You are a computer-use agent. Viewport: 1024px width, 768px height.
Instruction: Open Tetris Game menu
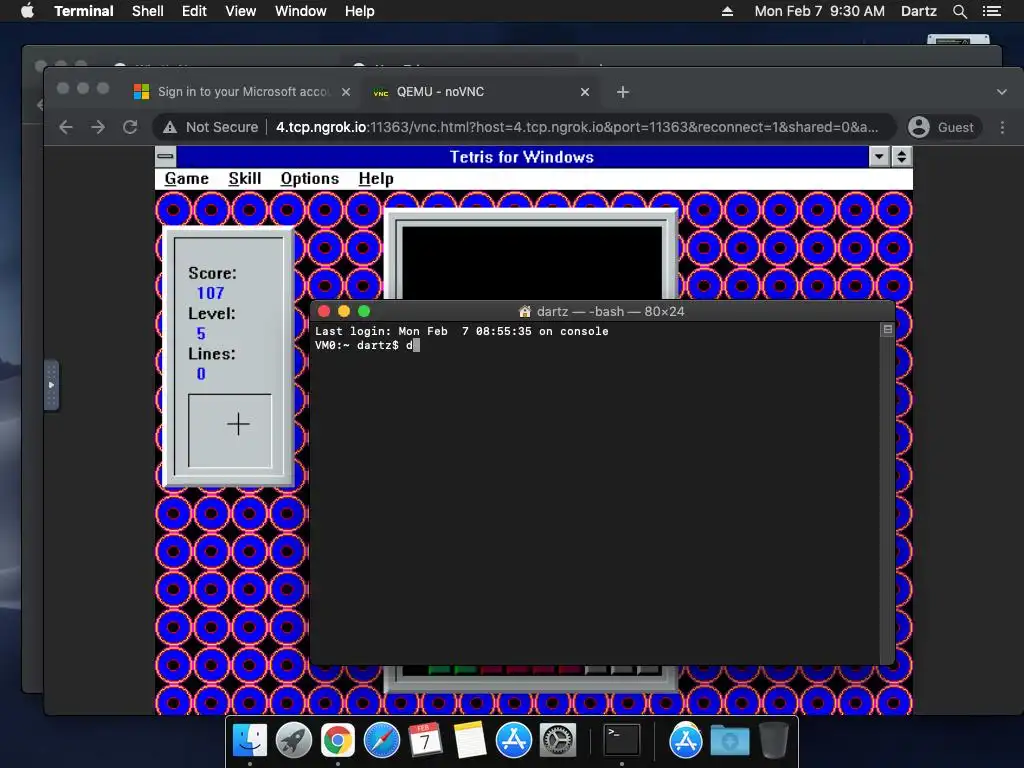point(187,178)
